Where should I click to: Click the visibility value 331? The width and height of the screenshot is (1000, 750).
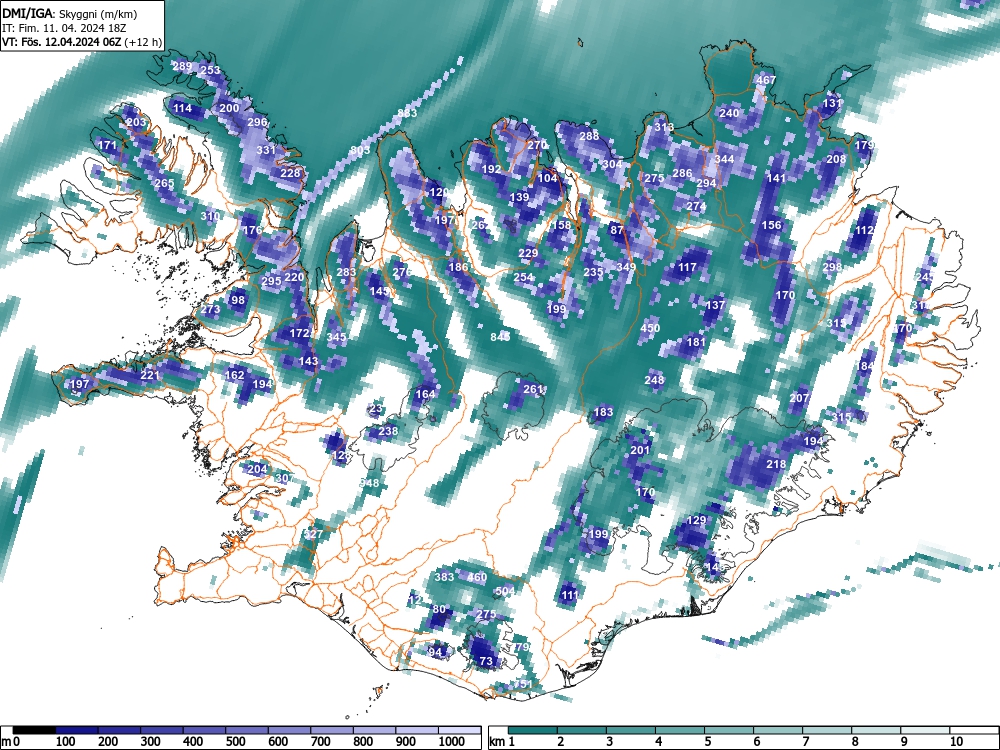click(x=266, y=151)
